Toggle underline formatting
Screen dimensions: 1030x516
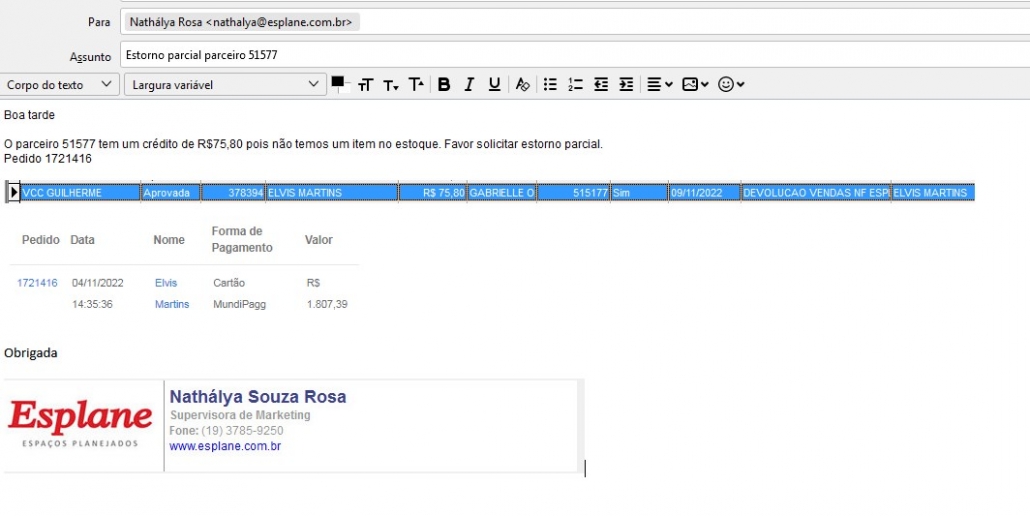click(x=494, y=85)
